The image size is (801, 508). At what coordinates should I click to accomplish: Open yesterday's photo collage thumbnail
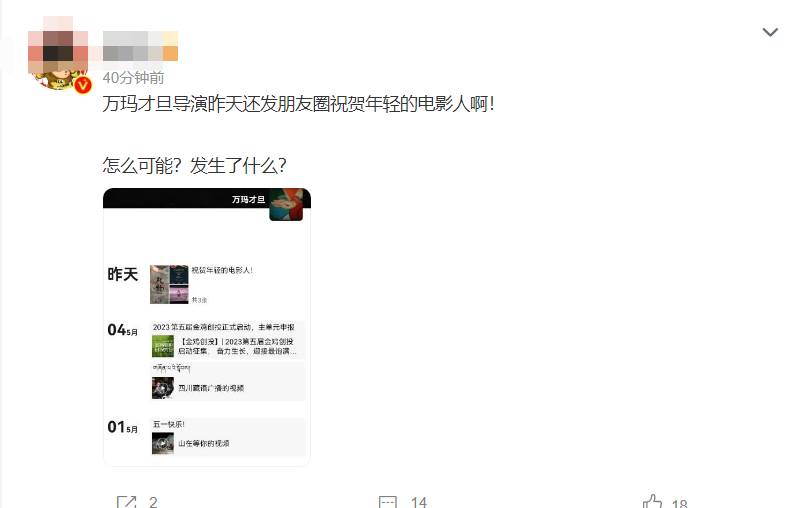(x=169, y=284)
